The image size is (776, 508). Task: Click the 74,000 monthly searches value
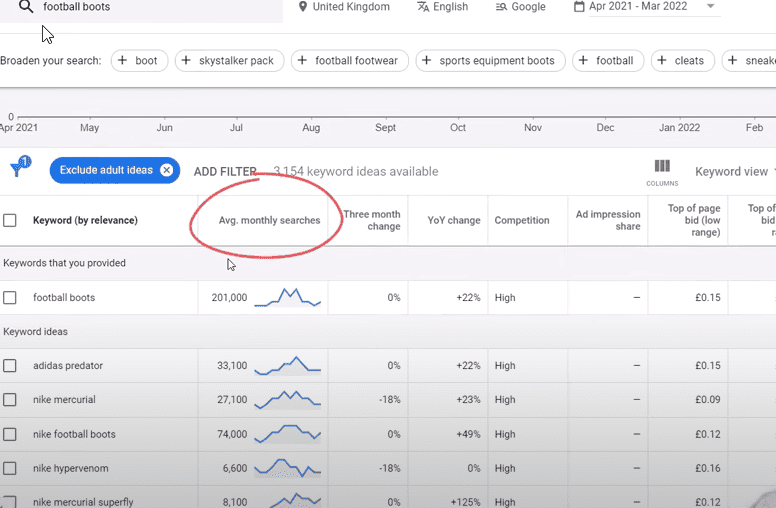pyautogui.click(x=232, y=434)
